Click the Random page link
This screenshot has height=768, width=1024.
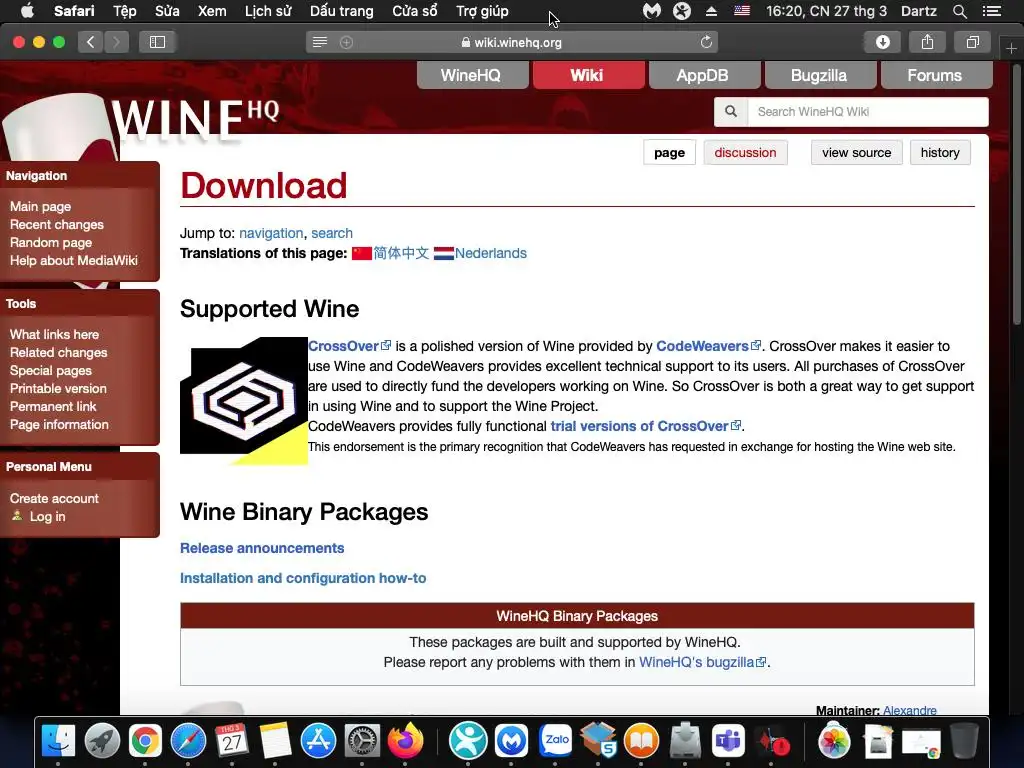[51, 242]
